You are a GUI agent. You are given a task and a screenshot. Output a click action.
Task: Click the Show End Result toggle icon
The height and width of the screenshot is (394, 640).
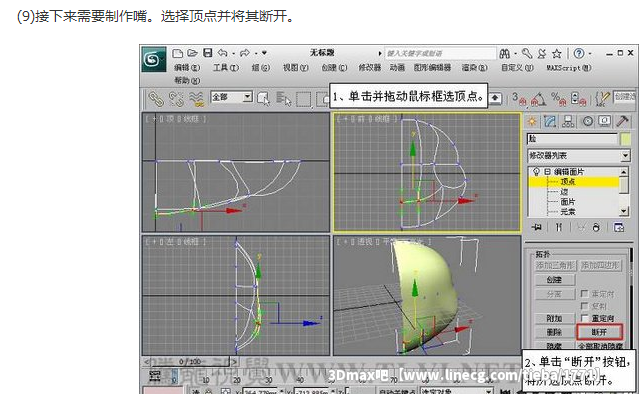tap(559, 227)
